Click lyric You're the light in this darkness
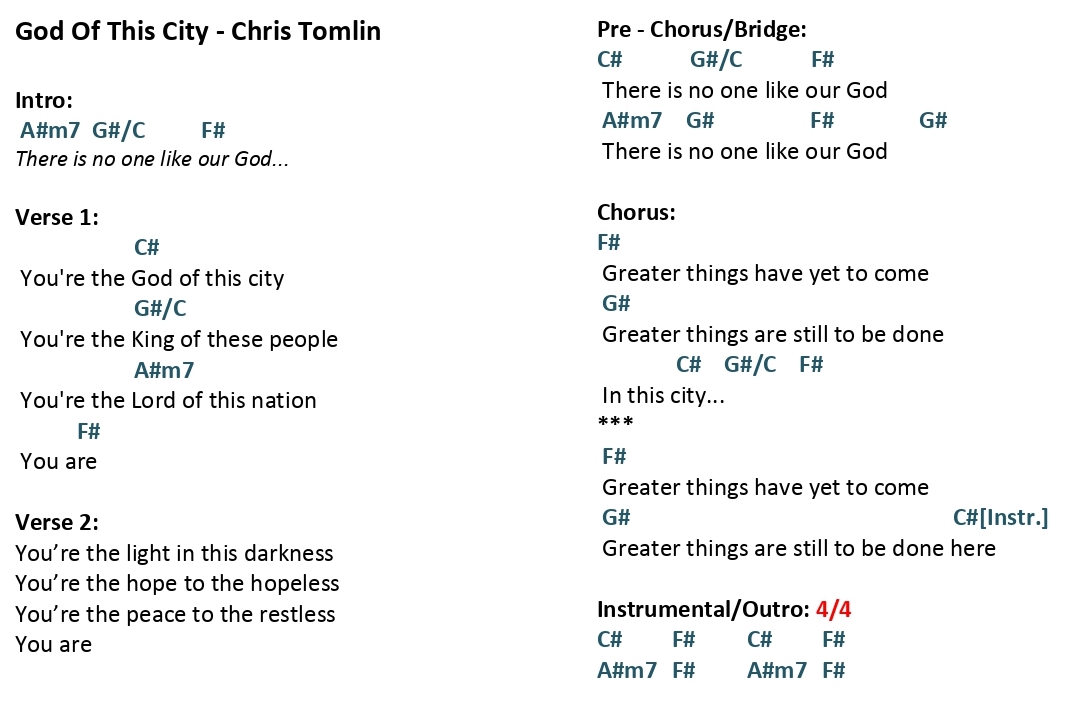 [174, 553]
